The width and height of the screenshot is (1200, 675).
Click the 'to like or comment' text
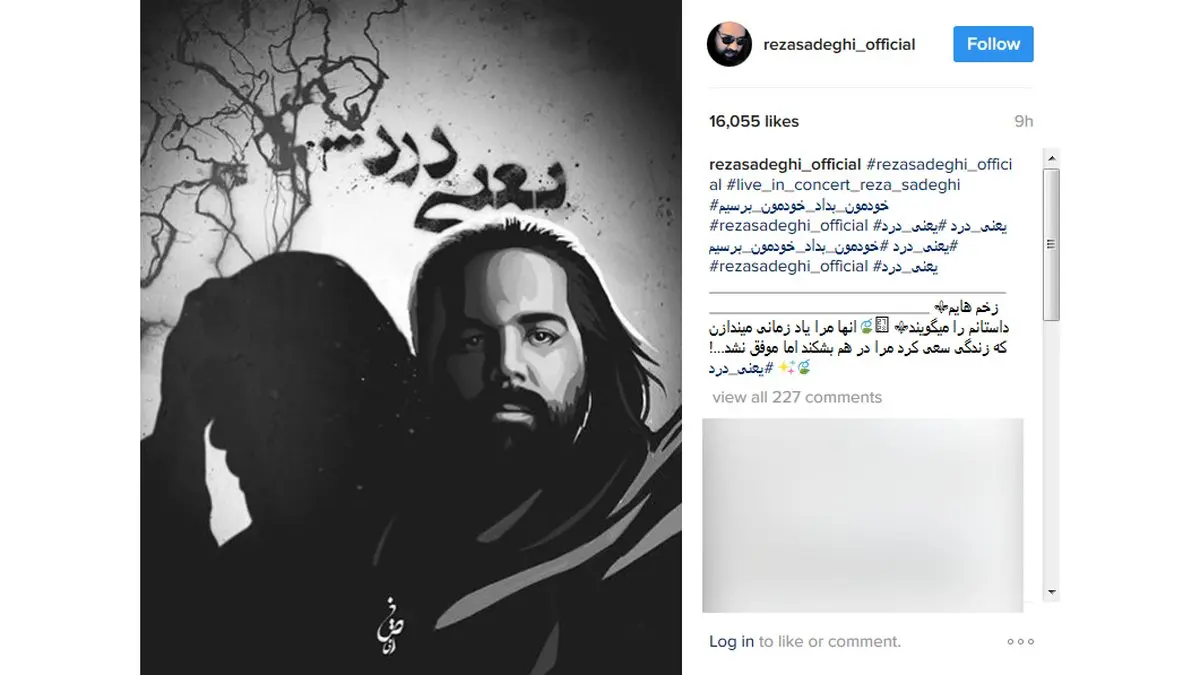point(830,642)
